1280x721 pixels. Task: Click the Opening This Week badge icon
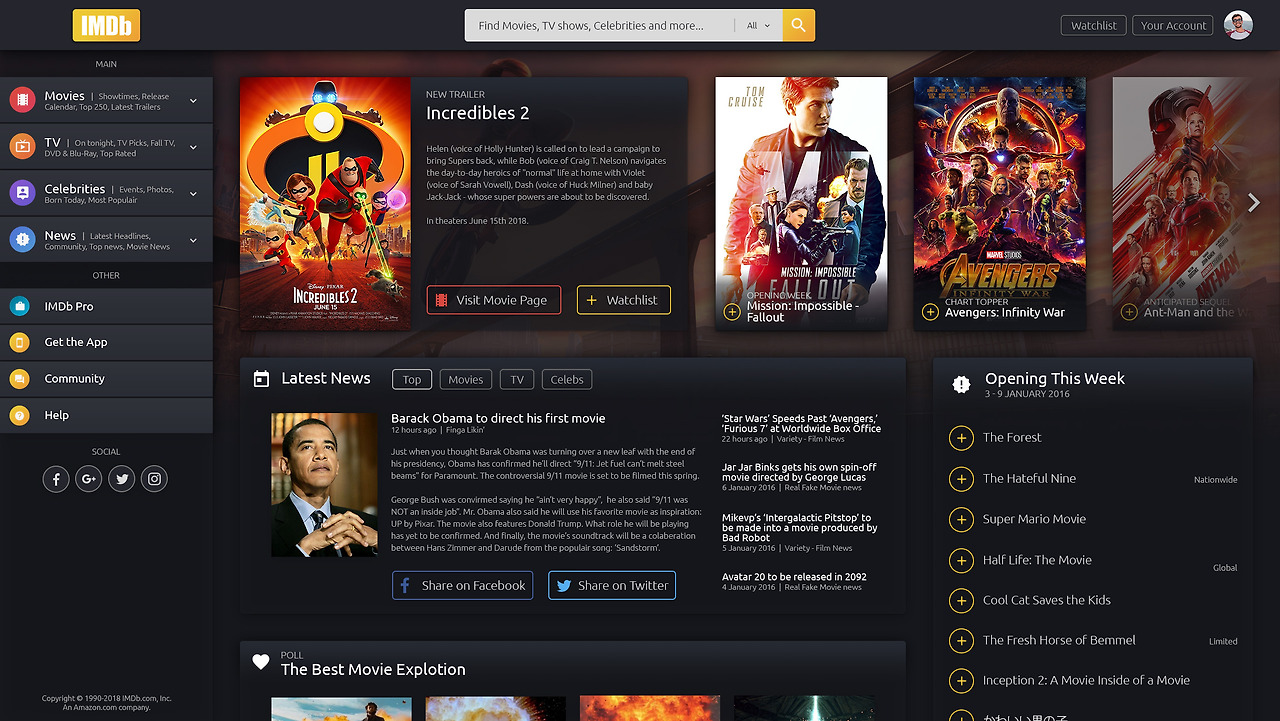pyautogui.click(x=961, y=384)
